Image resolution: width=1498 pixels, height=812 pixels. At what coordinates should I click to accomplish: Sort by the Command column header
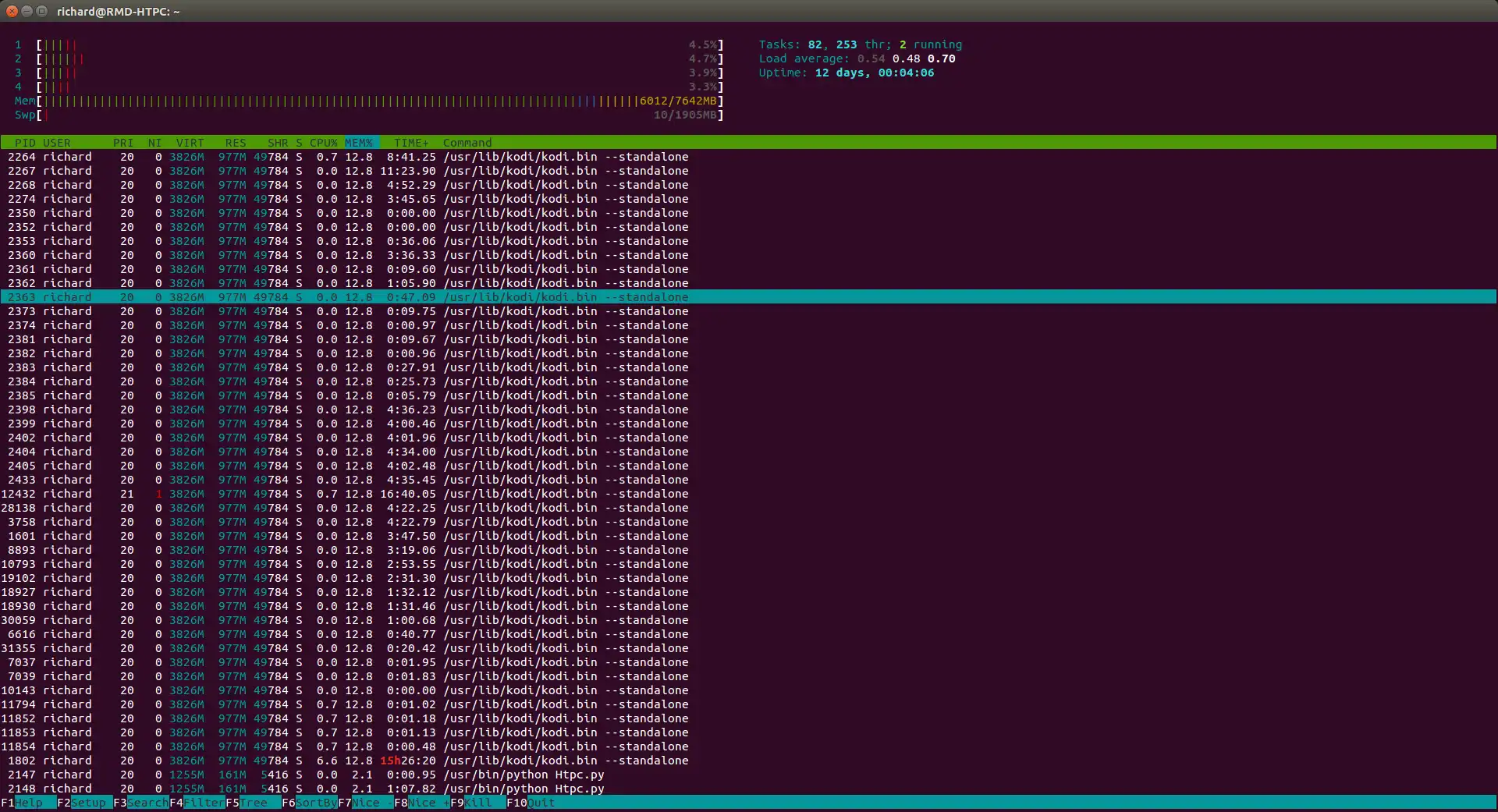tap(467, 143)
